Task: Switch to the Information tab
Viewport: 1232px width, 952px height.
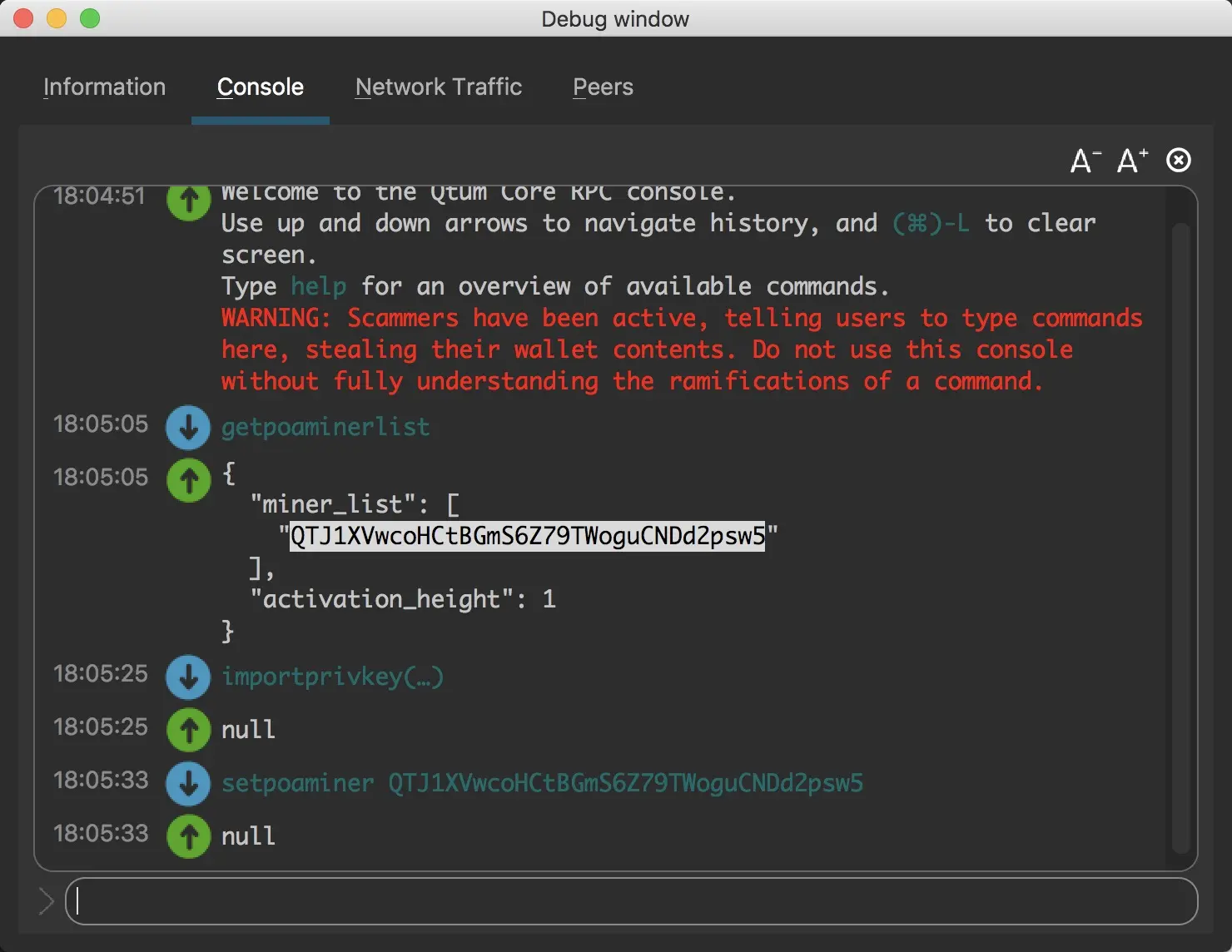Action: [104, 87]
